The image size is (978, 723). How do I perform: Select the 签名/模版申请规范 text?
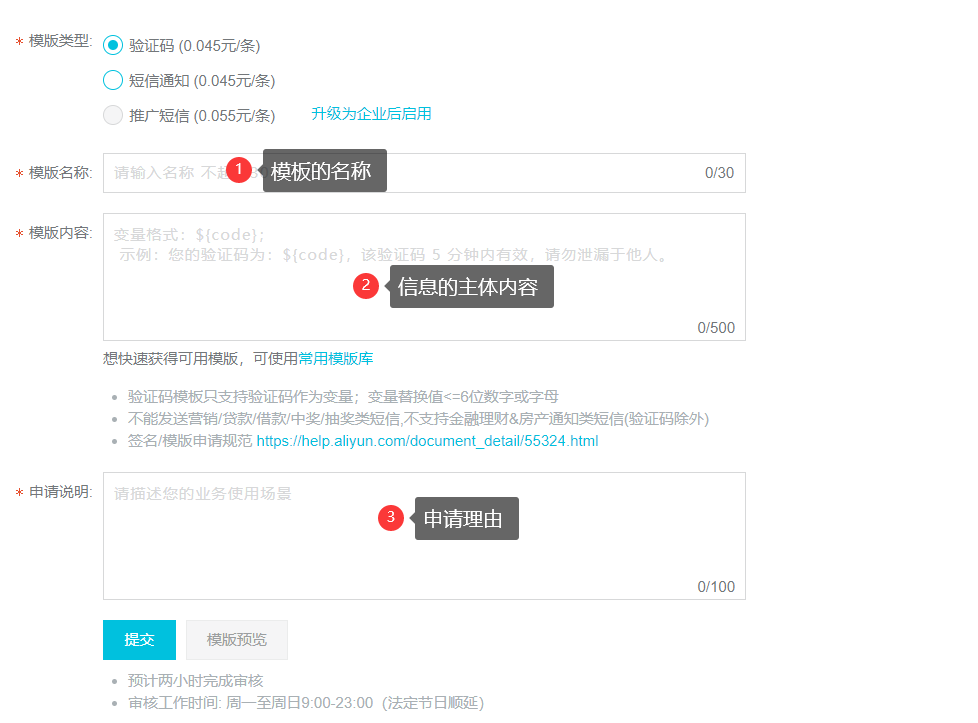[x=190, y=441]
